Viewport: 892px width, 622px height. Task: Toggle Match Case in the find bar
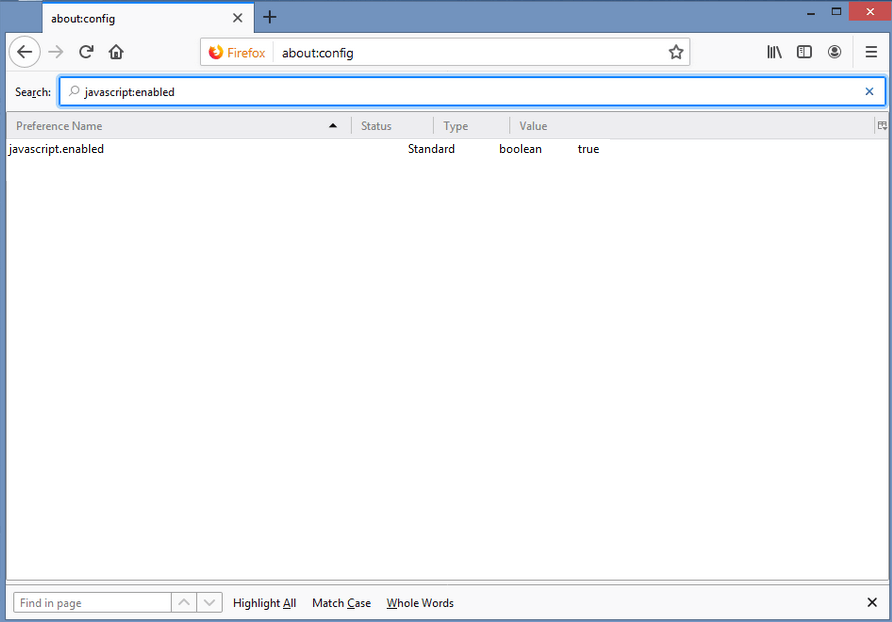340,603
